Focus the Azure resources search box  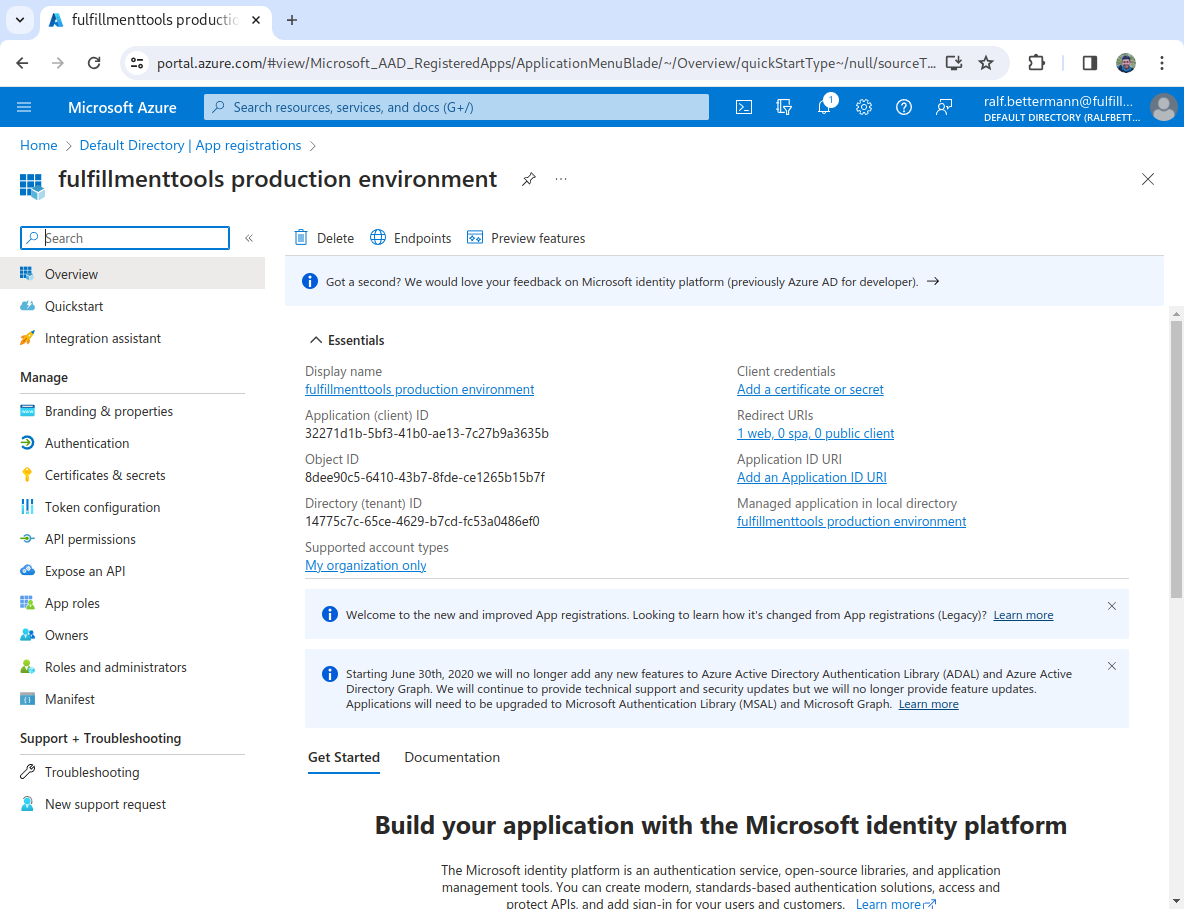pos(456,107)
